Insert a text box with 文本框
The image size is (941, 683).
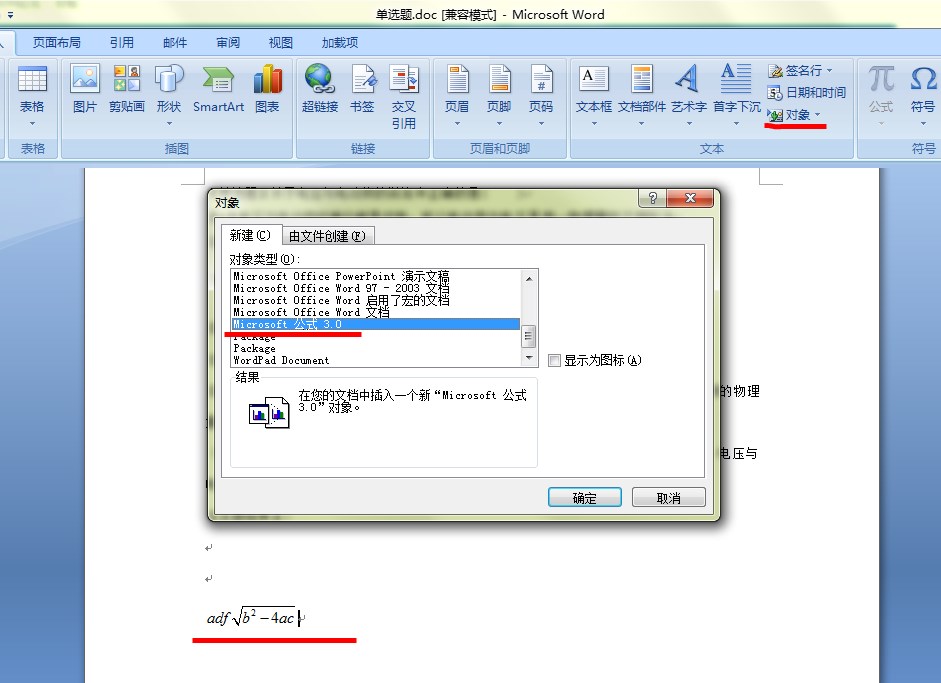point(594,79)
